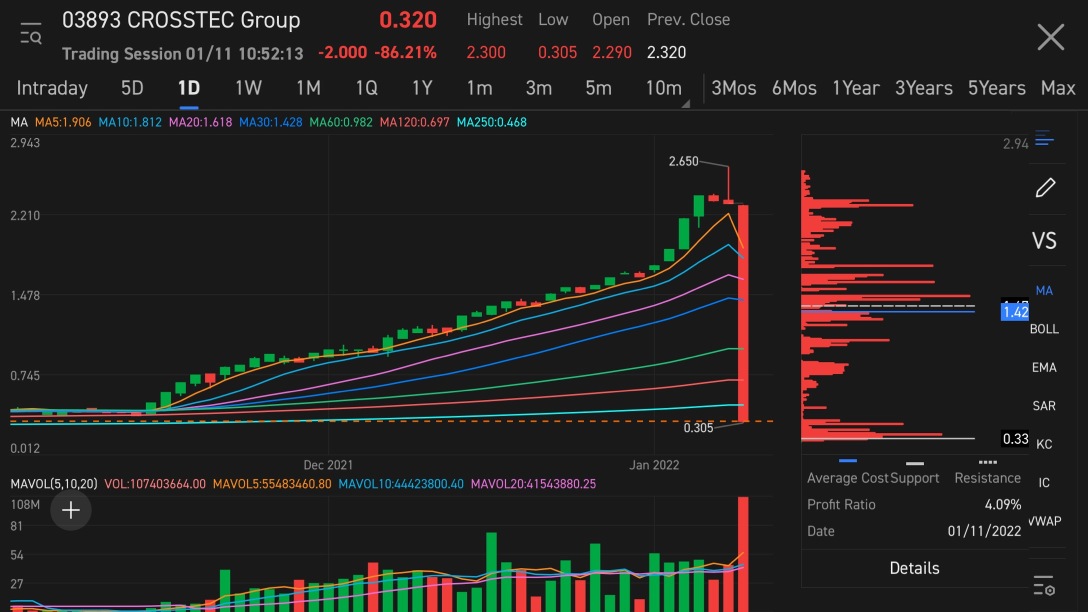Viewport: 1088px width, 612px height.
Task: Open the stock search list icon
Action: 31,33
